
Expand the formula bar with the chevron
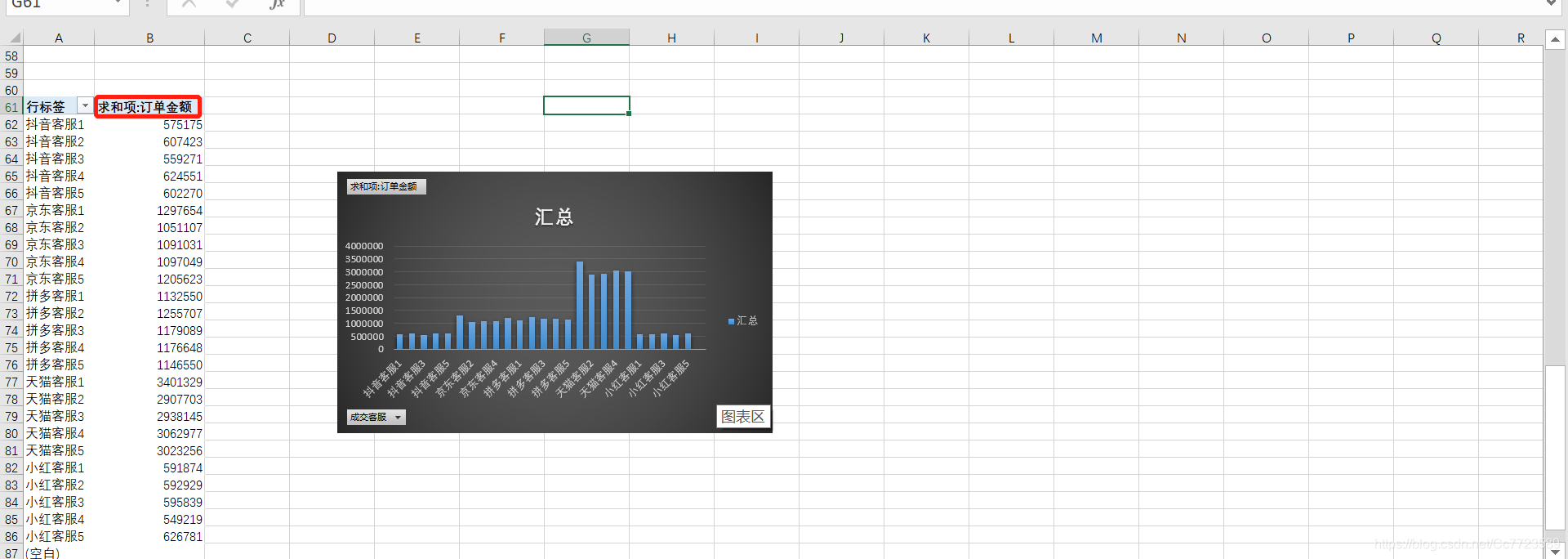tap(1552, 4)
